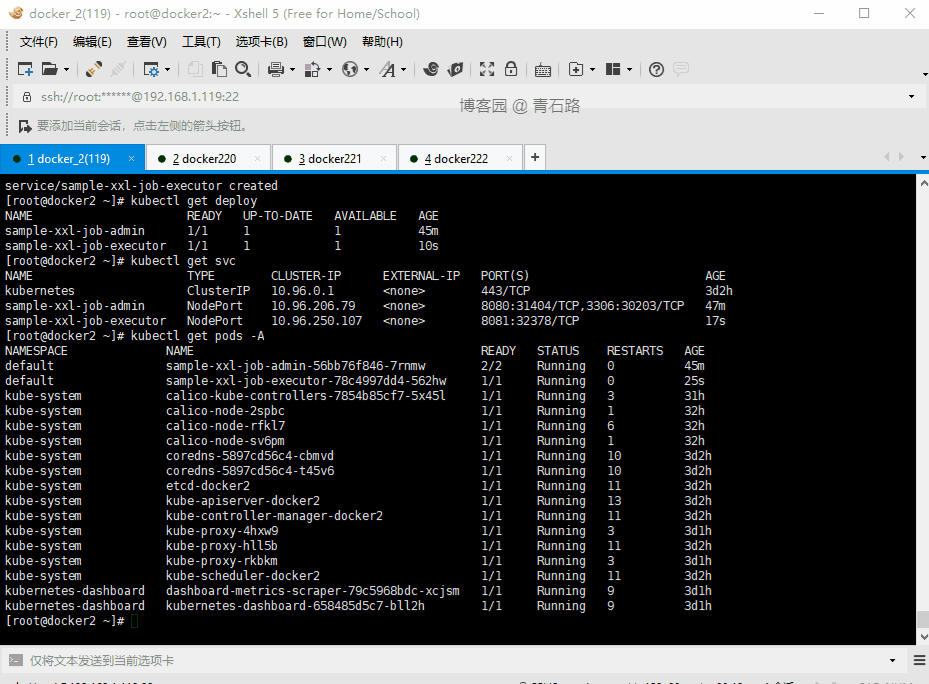Open the 窗口(W) menu
This screenshot has width=929, height=684.
(325, 41)
